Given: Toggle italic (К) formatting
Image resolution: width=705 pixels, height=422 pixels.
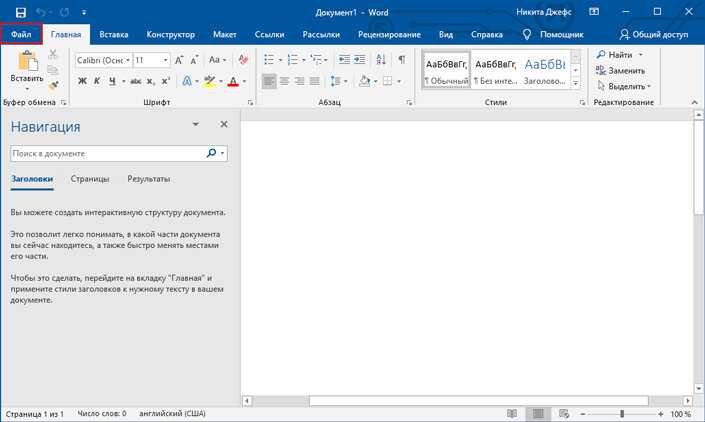Looking at the screenshot, I should point(97,81).
